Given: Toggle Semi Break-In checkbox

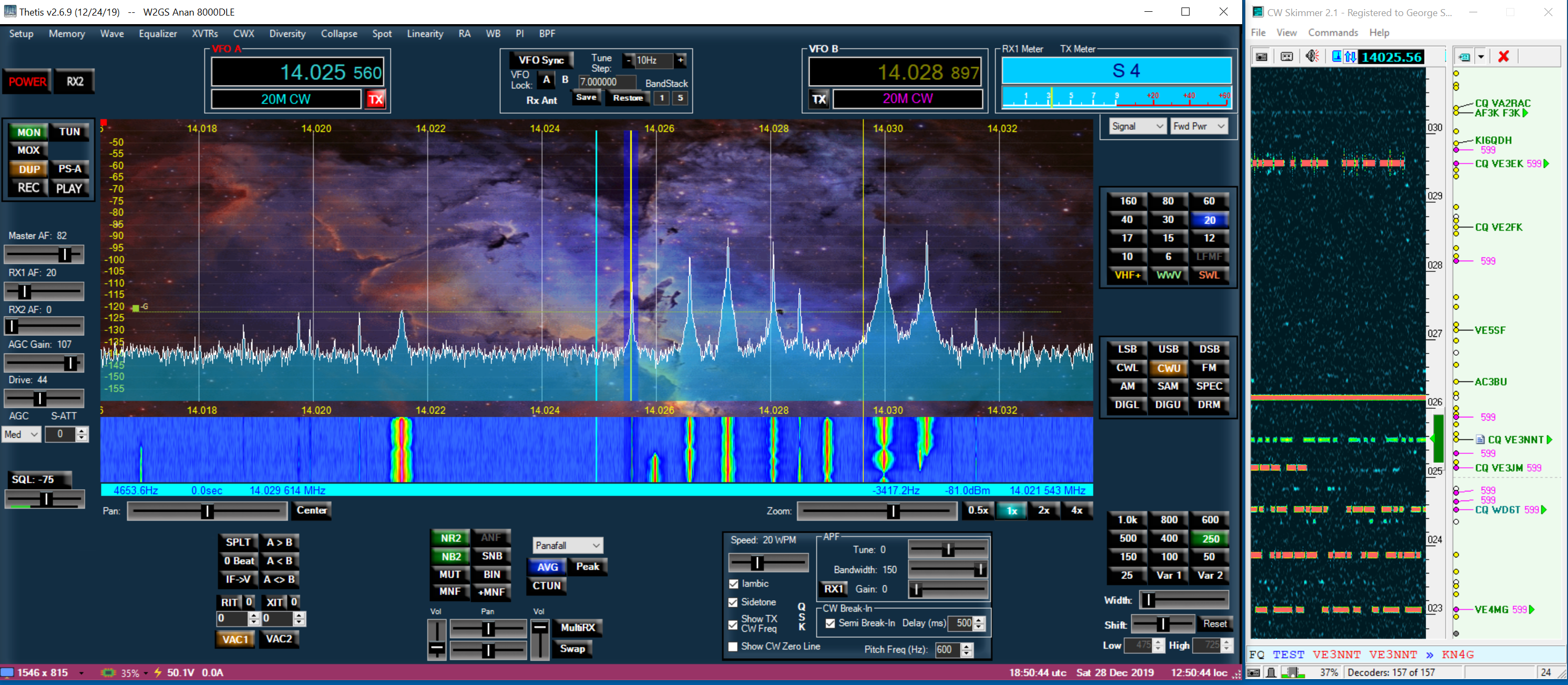Looking at the screenshot, I should point(830,623).
